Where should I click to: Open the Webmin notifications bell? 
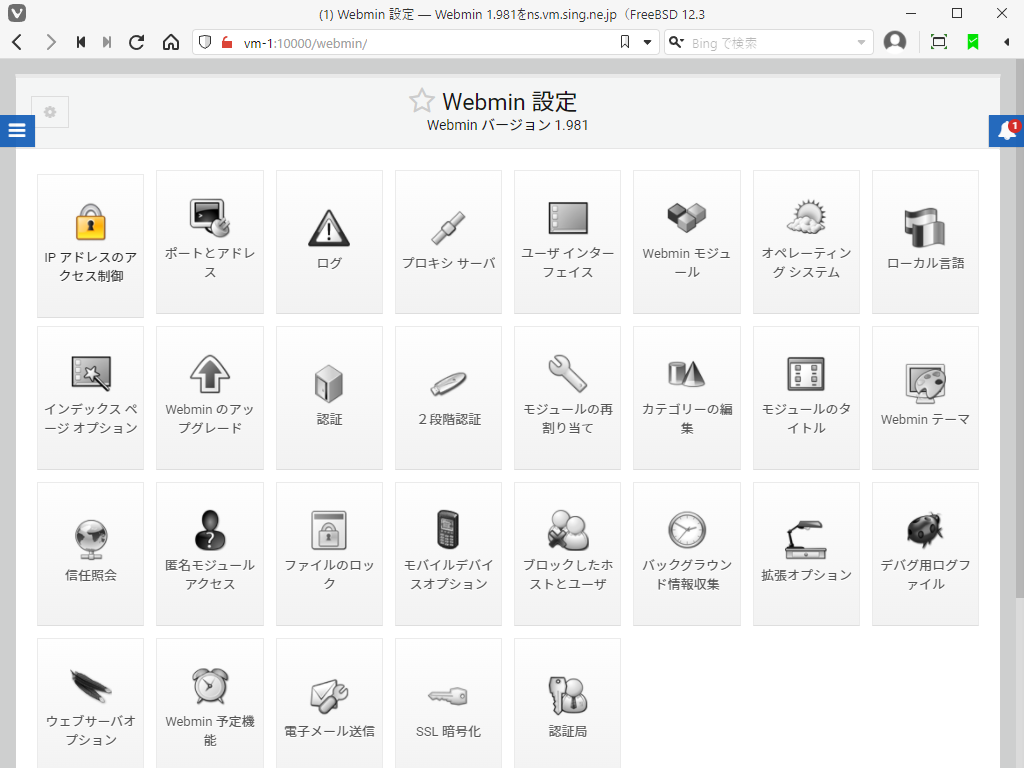[1006, 131]
